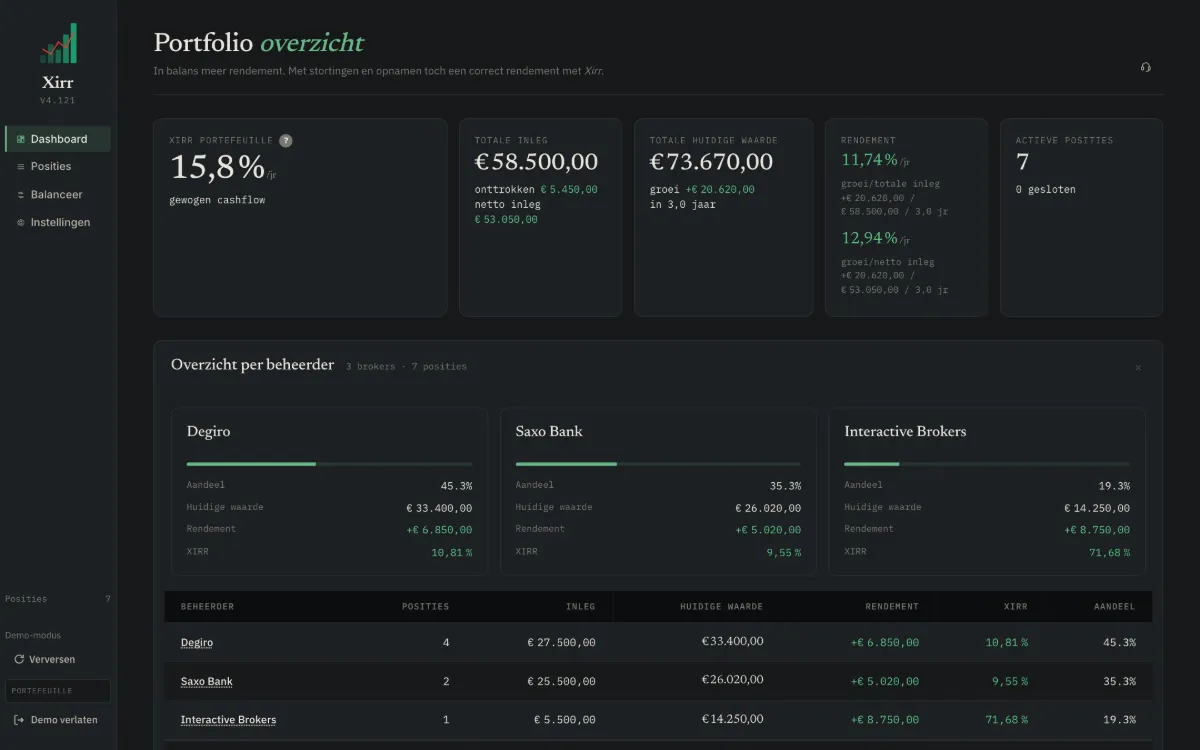Click the Saxo Bank share progress bar
1200x750 pixels.
[658, 464]
